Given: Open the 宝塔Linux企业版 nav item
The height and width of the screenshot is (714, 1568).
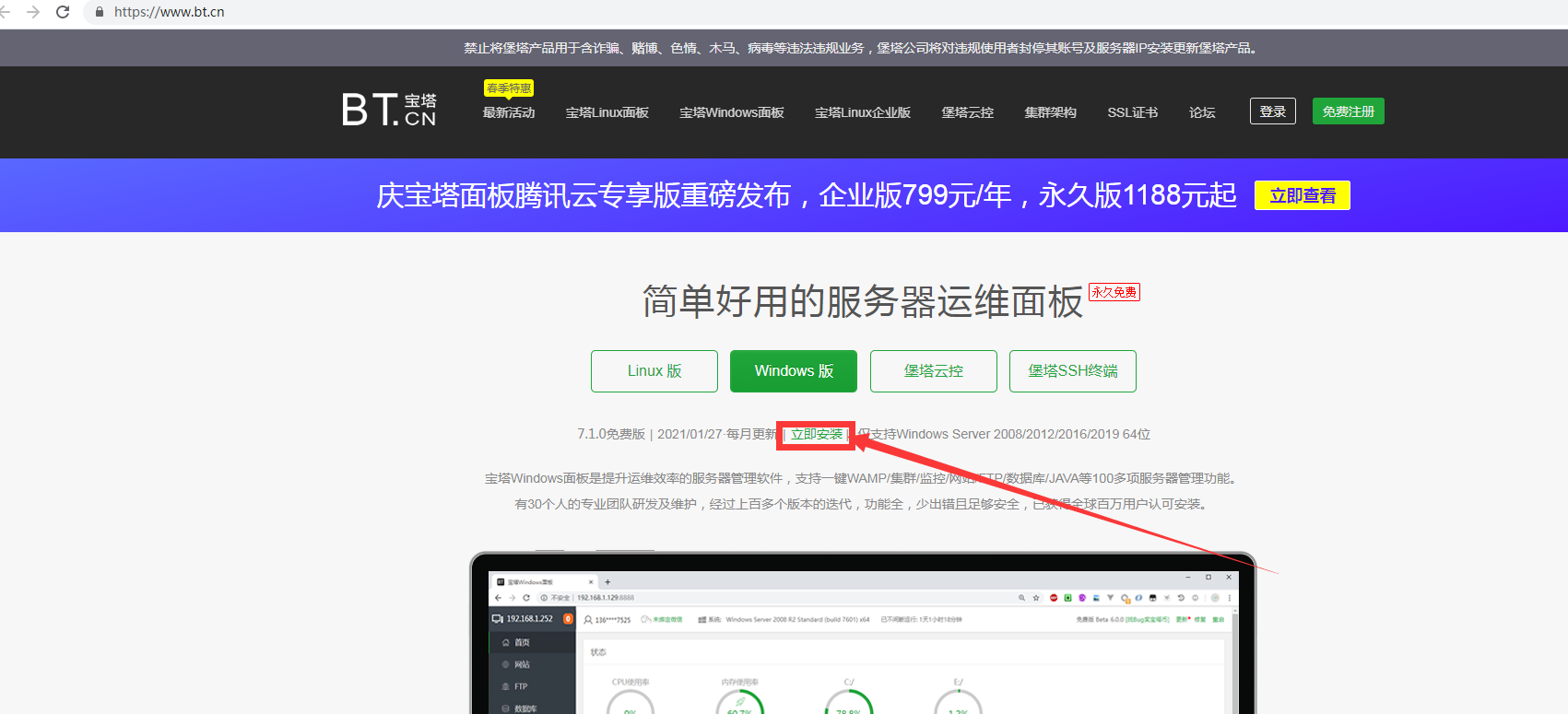Looking at the screenshot, I should (863, 112).
